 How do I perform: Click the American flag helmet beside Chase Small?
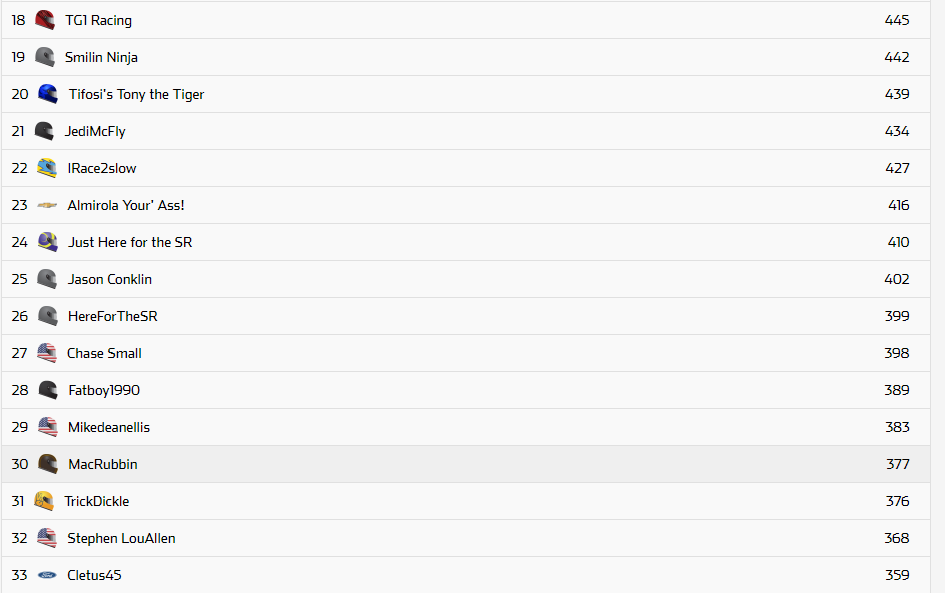pos(47,353)
